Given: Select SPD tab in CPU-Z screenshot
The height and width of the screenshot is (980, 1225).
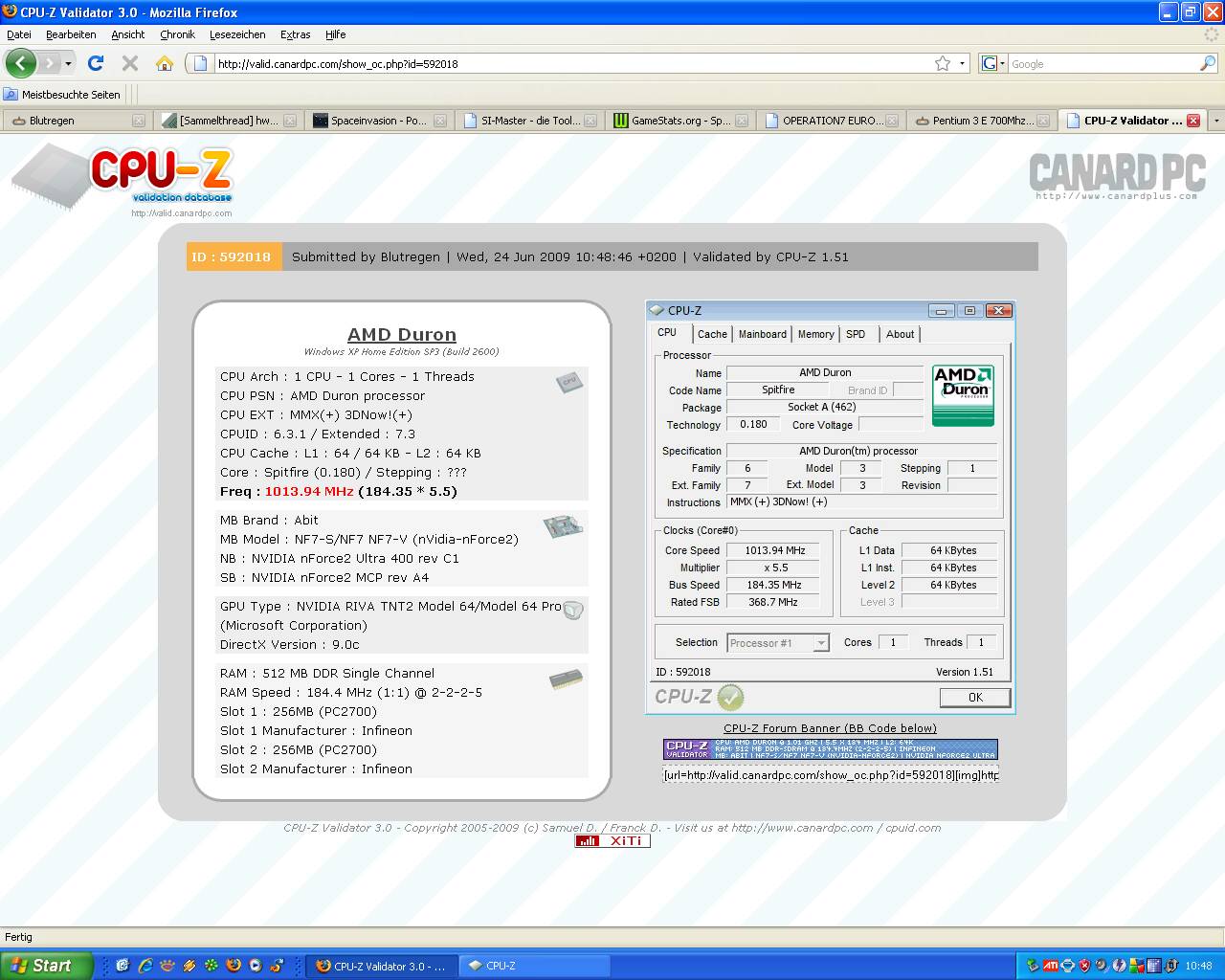Looking at the screenshot, I should tap(856, 334).
